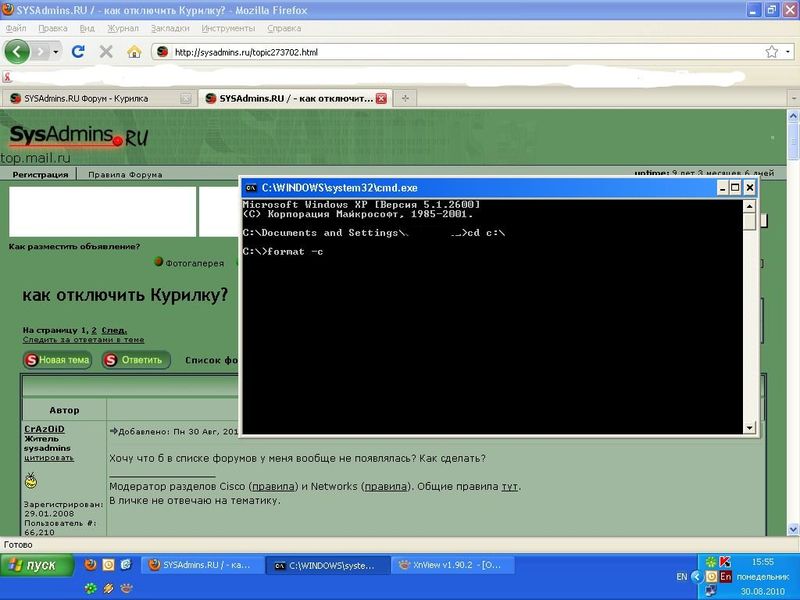Screen dimensions: 800x600
Task: Launch XnView from quick launch
Action: pos(126,588)
